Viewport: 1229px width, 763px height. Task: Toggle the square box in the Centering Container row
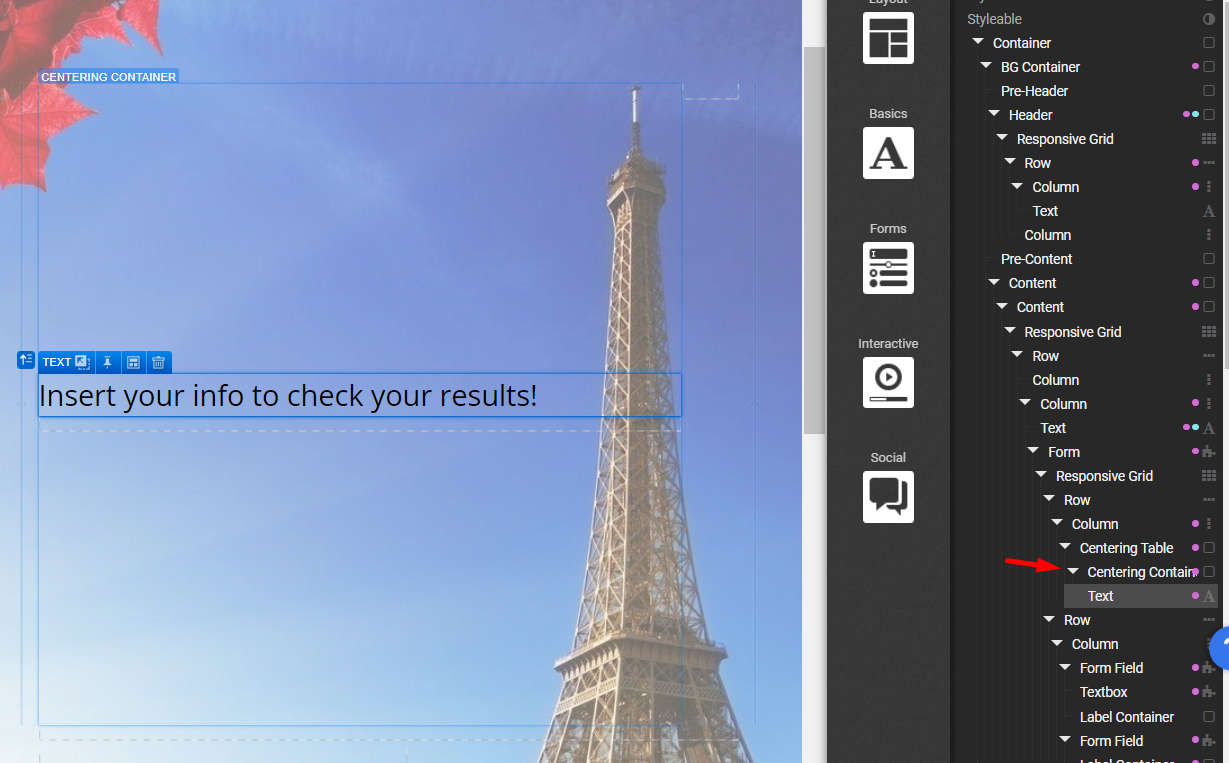(x=1209, y=572)
